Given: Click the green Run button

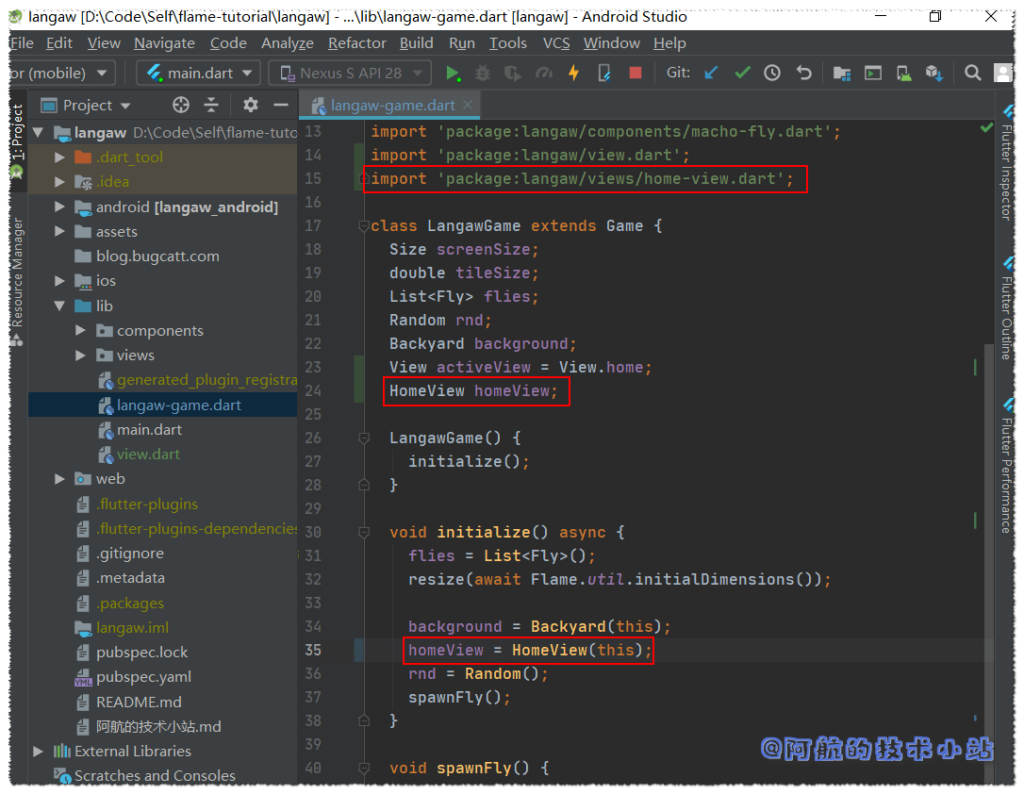Looking at the screenshot, I should pyautogui.click(x=453, y=73).
